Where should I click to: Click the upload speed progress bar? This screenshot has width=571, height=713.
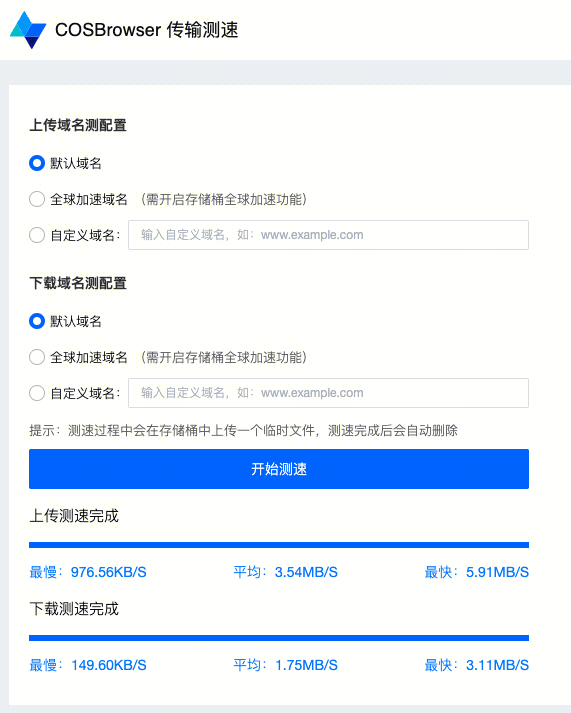[x=279, y=545]
